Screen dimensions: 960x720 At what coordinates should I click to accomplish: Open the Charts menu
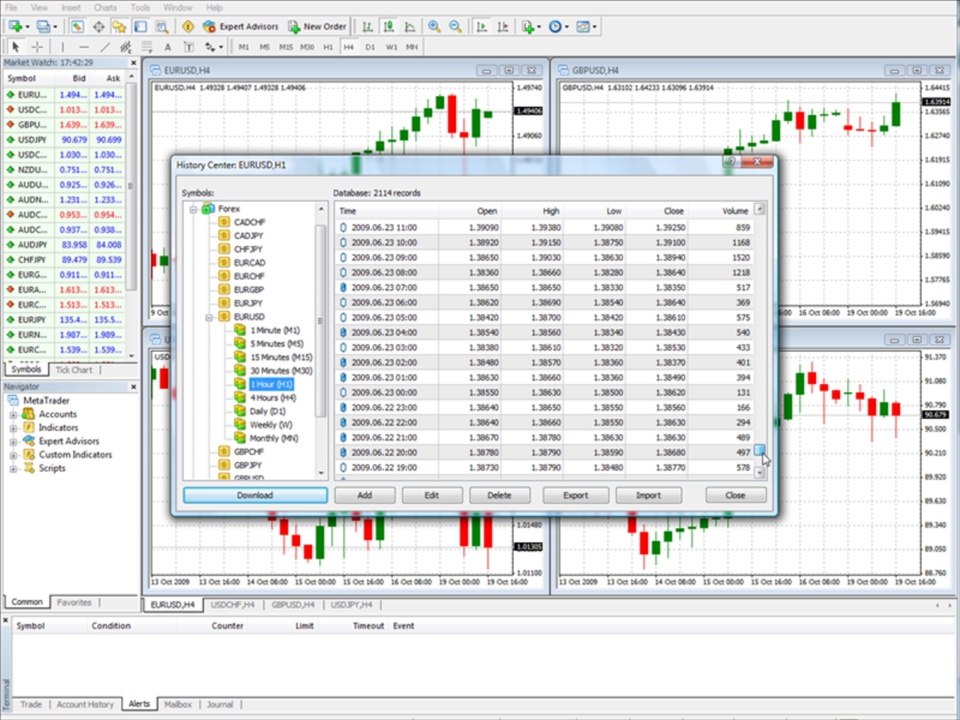click(105, 7)
